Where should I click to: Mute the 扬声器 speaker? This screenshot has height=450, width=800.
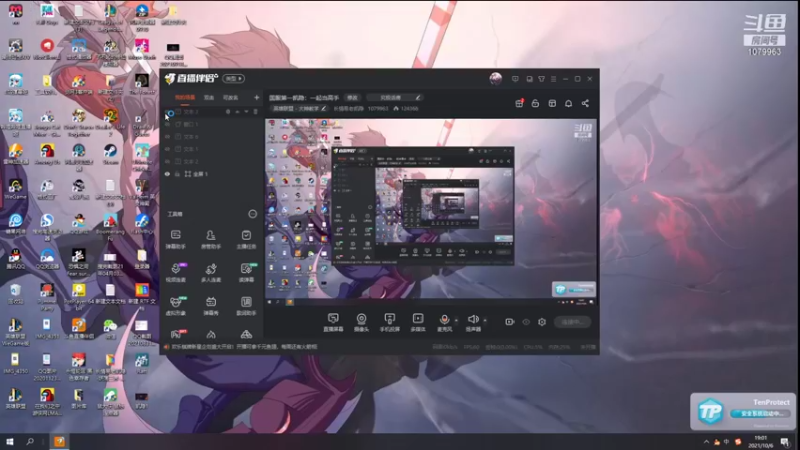point(473,322)
